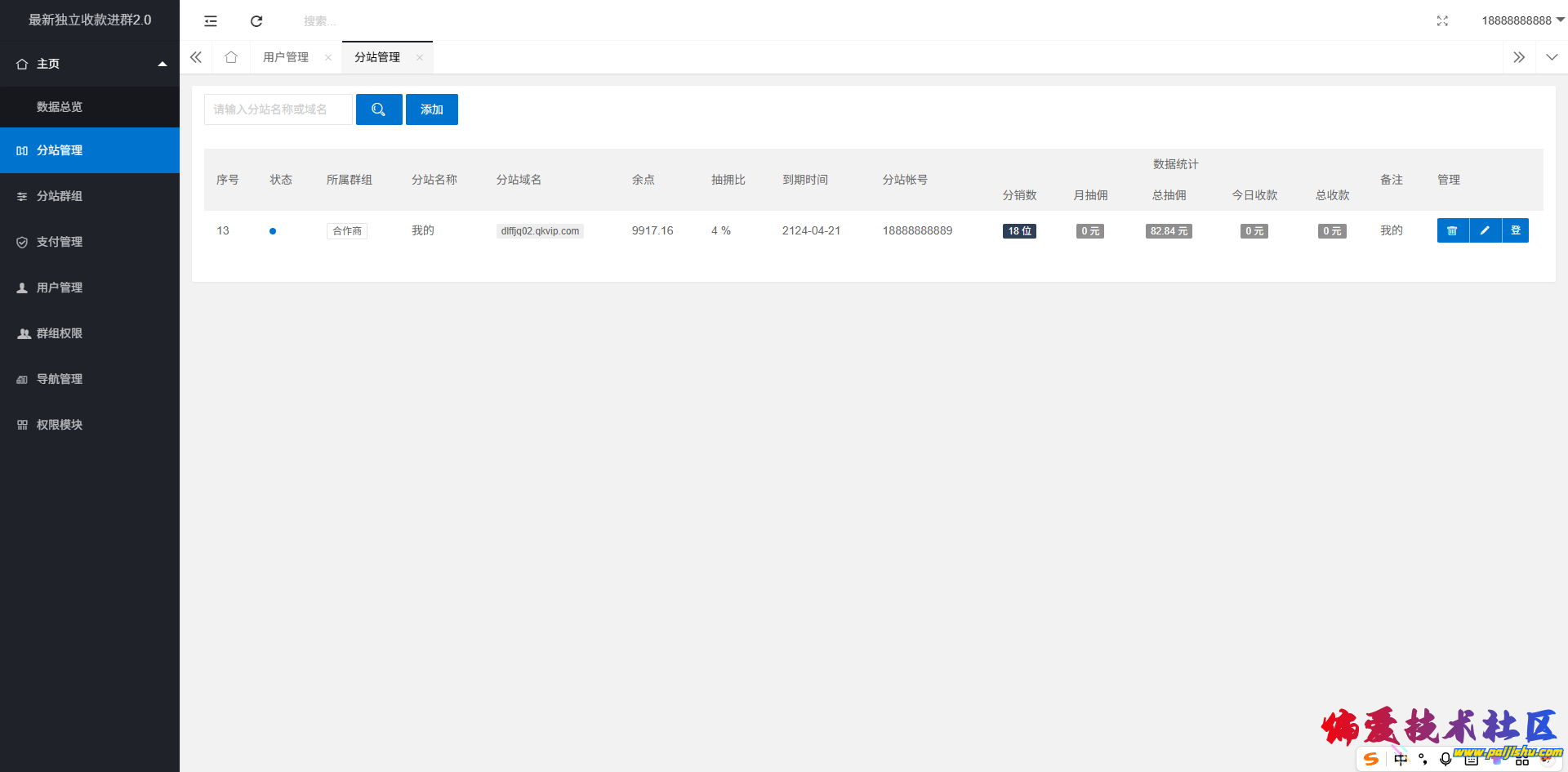Open 支付管理 in the sidebar
This screenshot has width=1568, height=772.
(x=60, y=242)
